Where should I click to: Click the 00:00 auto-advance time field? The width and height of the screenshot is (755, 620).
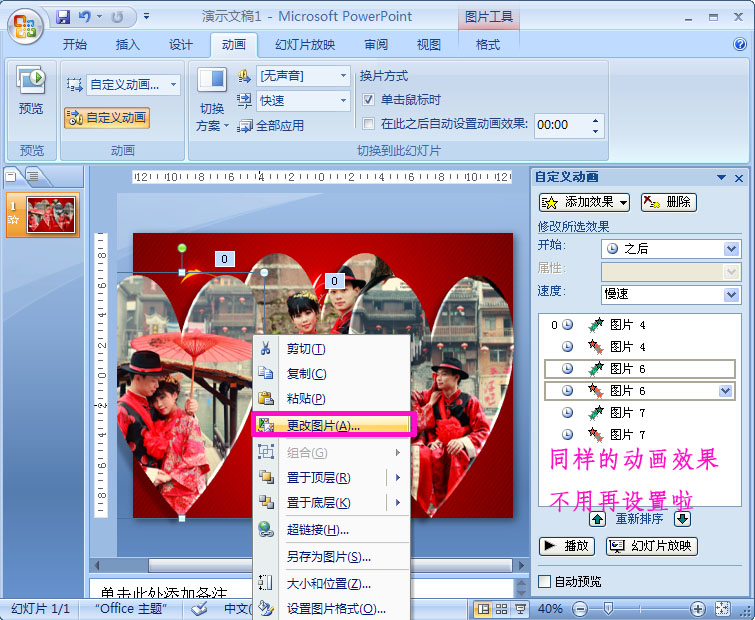pyautogui.click(x=562, y=125)
